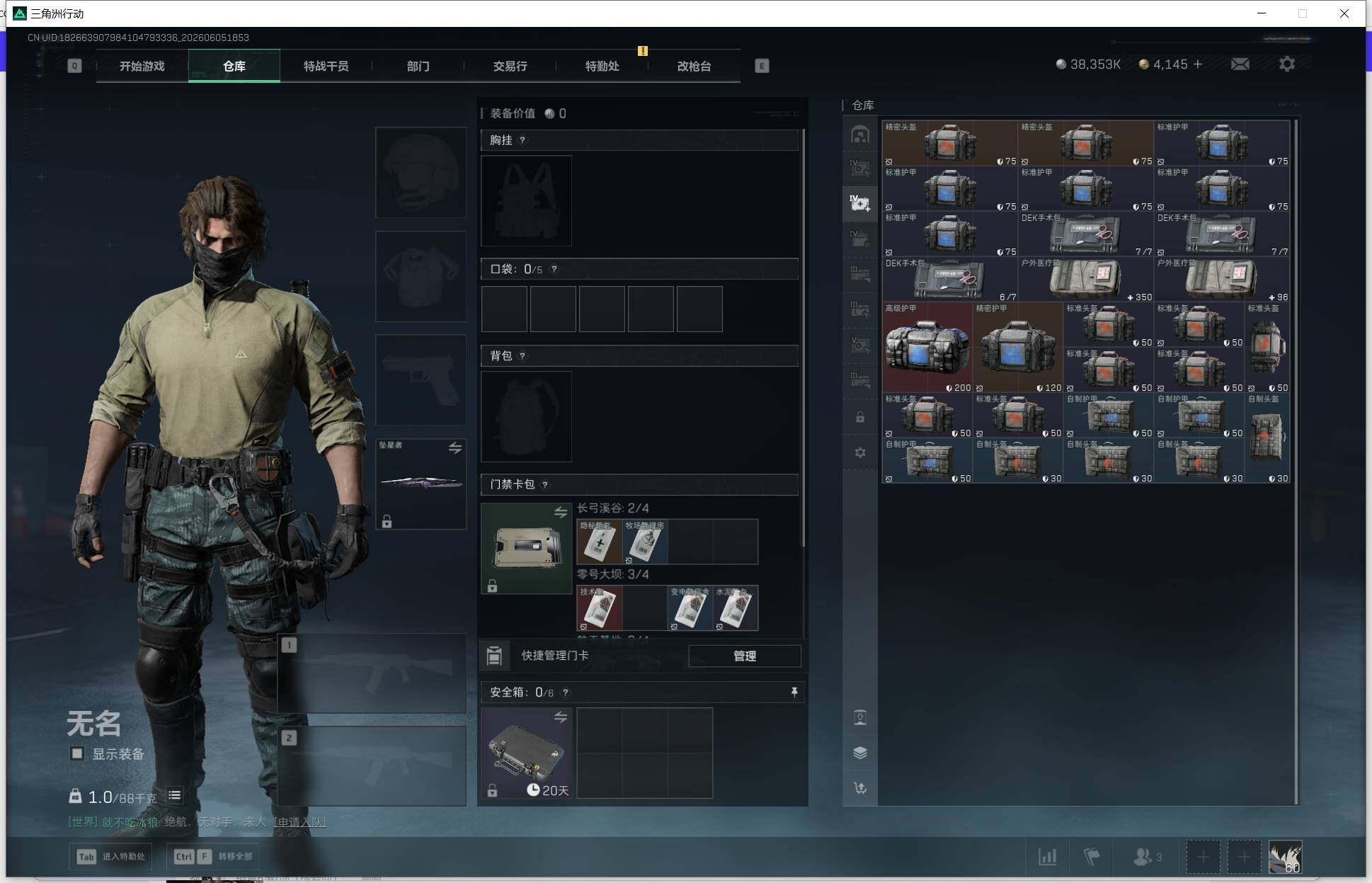Click the empty pistol equipment slot
Screen dimensions: 1372x883
pyautogui.click(x=421, y=380)
